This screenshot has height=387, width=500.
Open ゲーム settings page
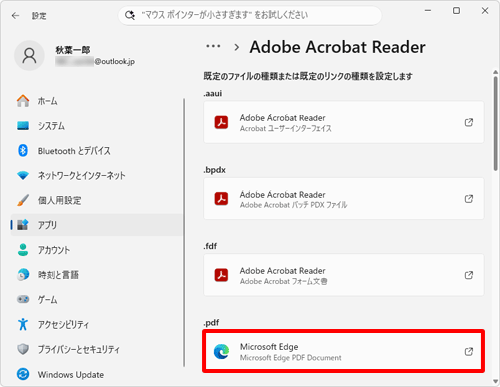click(97, 299)
